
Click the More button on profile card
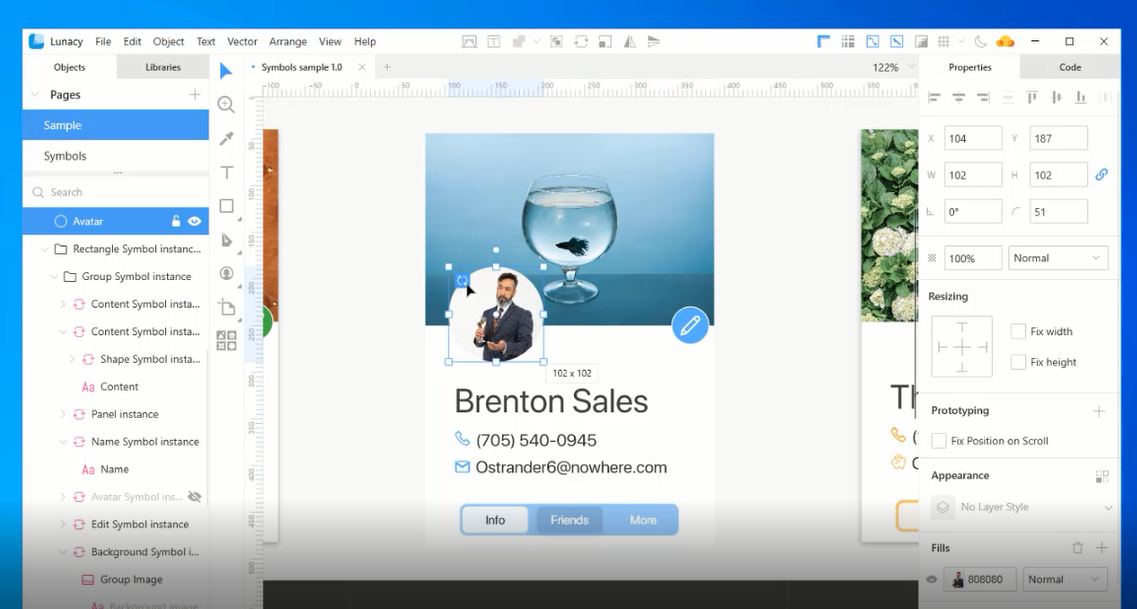642,520
